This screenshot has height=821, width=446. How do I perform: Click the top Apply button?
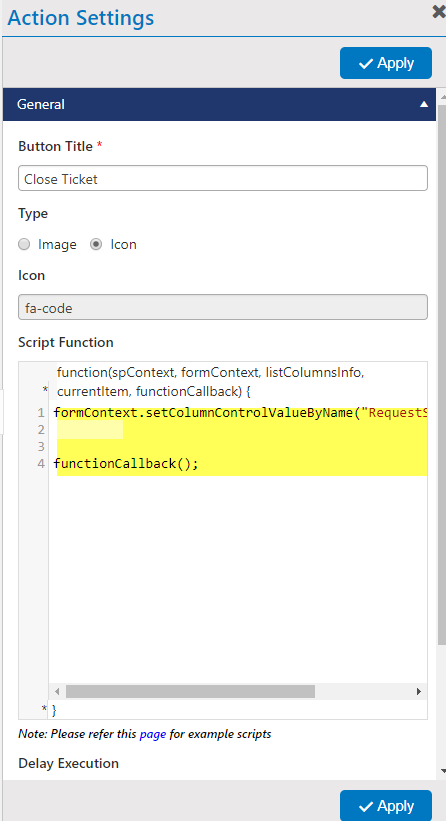click(386, 63)
